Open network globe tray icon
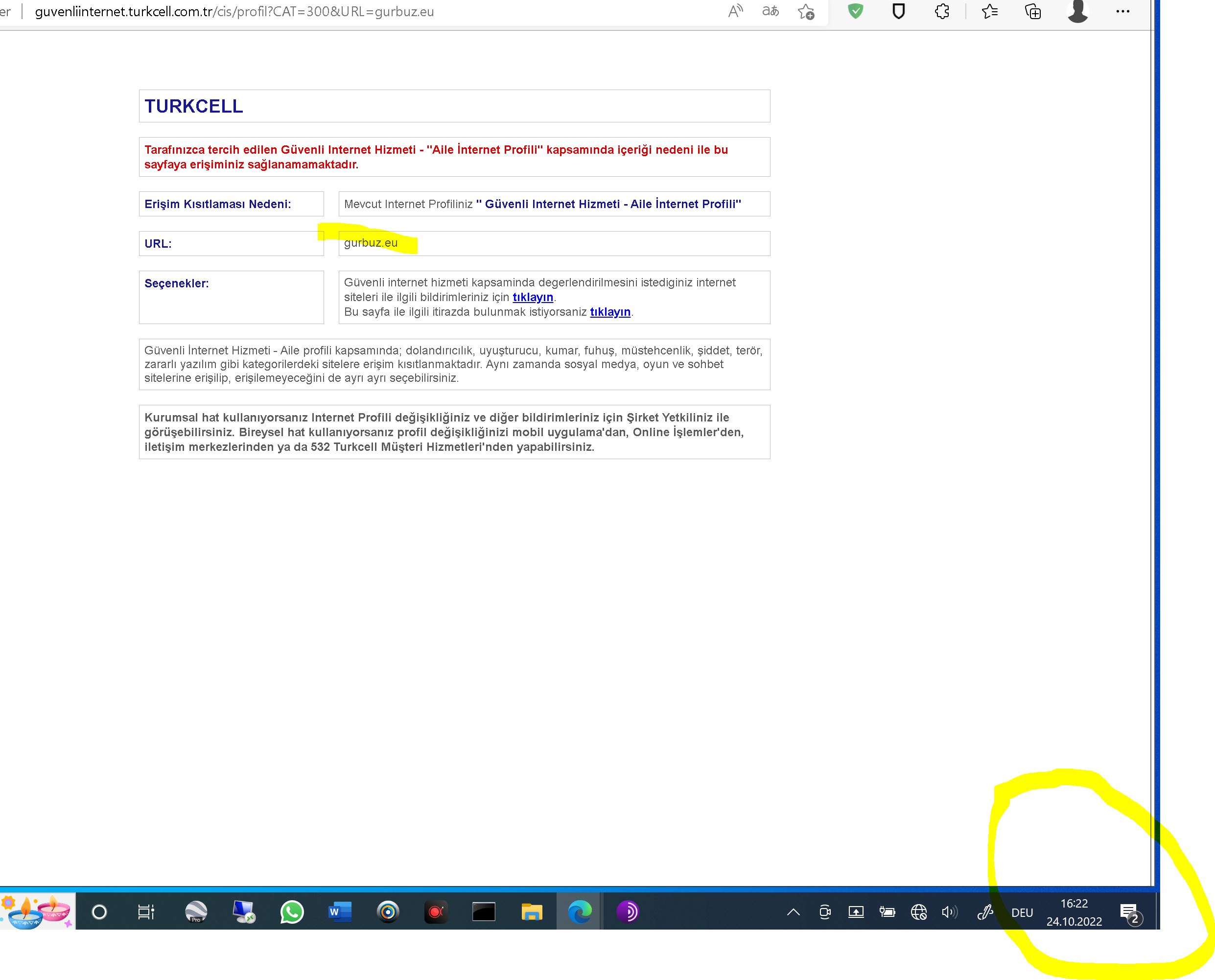The width and height of the screenshot is (1215, 980). click(918, 912)
